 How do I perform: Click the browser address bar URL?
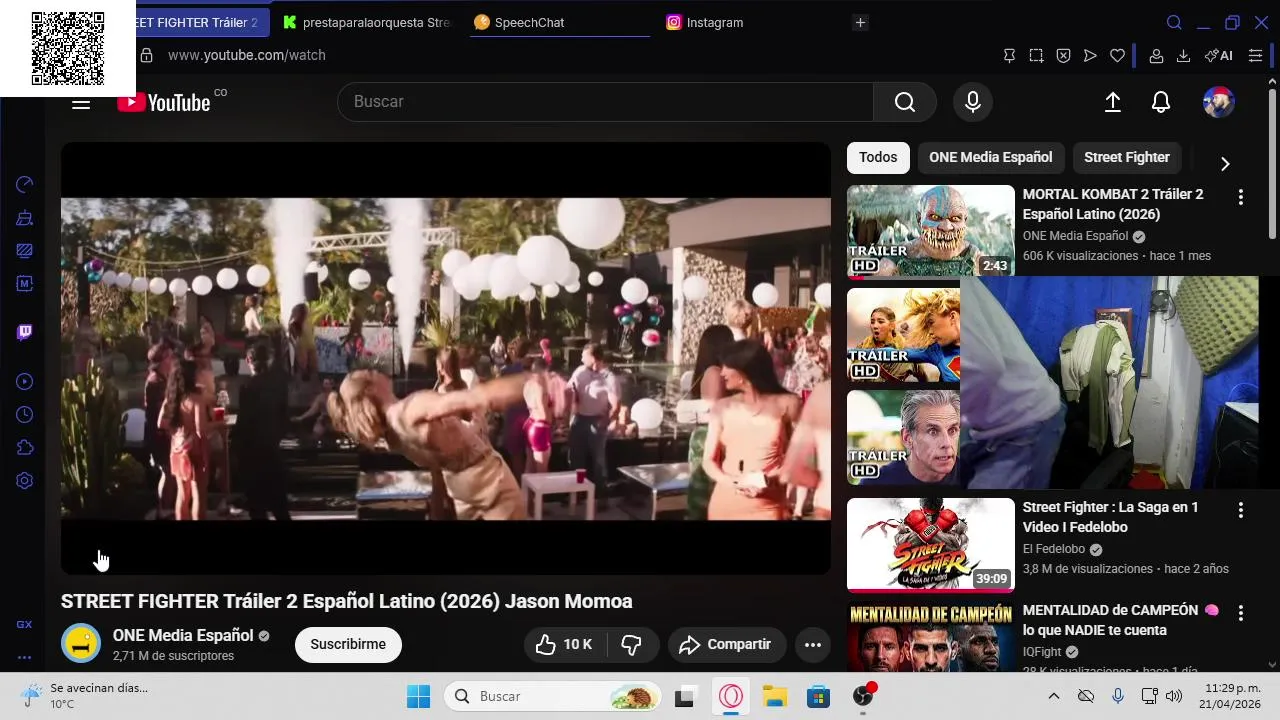(247, 55)
